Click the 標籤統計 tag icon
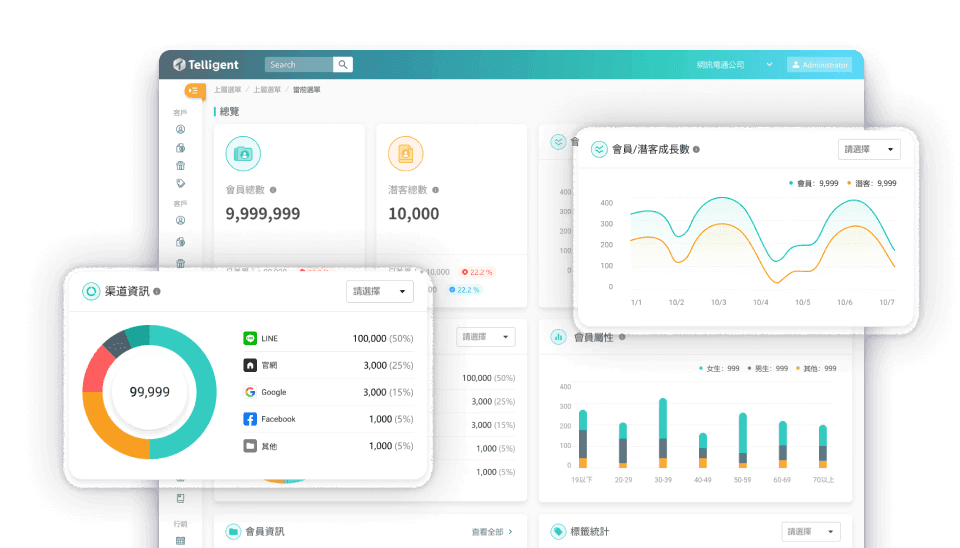The width and height of the screenshot is (960, 548). (558, 531)
